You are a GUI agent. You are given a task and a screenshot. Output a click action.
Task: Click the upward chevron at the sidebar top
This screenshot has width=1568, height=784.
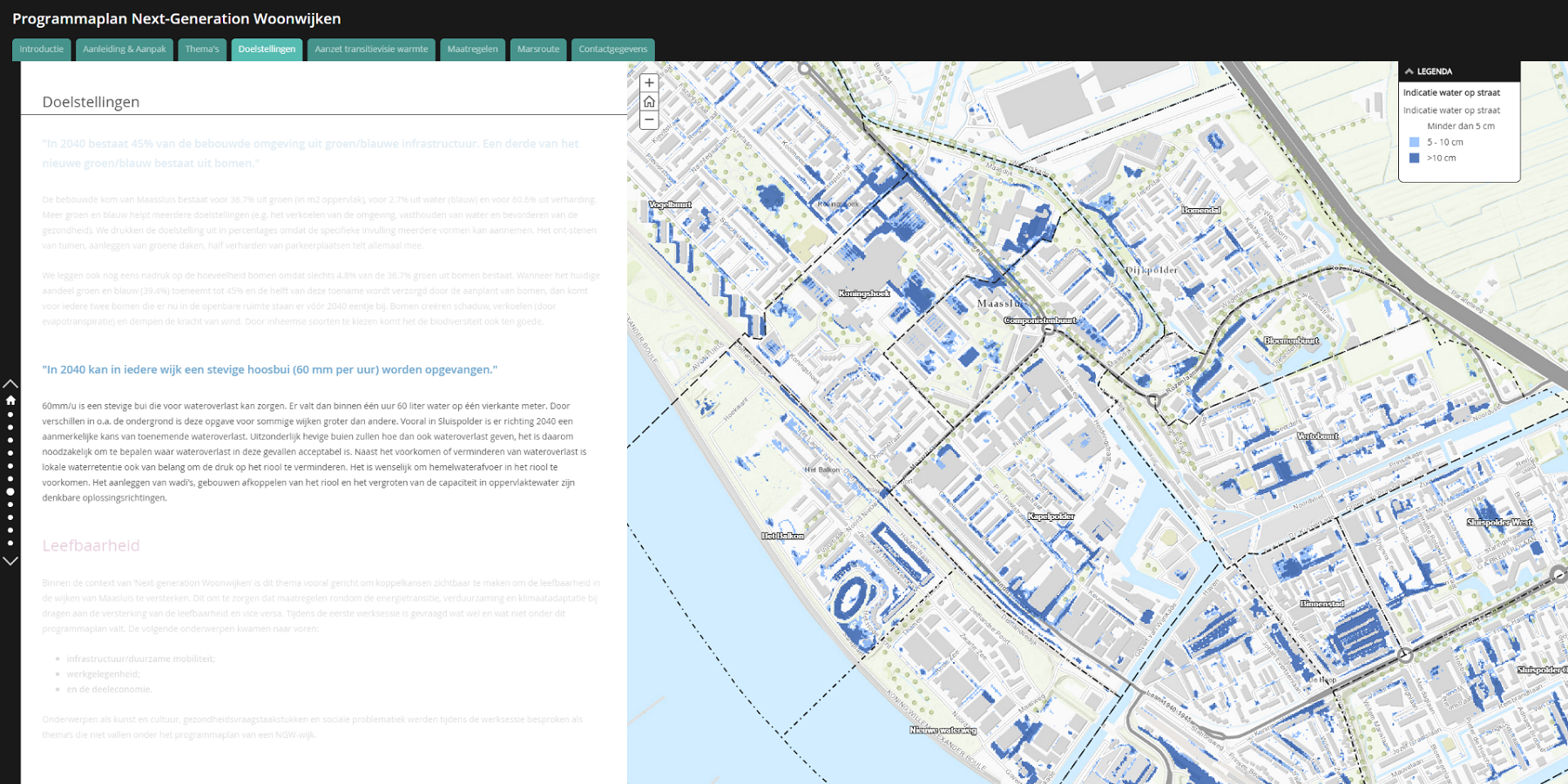pyautogui.click(x=10, y=384)
